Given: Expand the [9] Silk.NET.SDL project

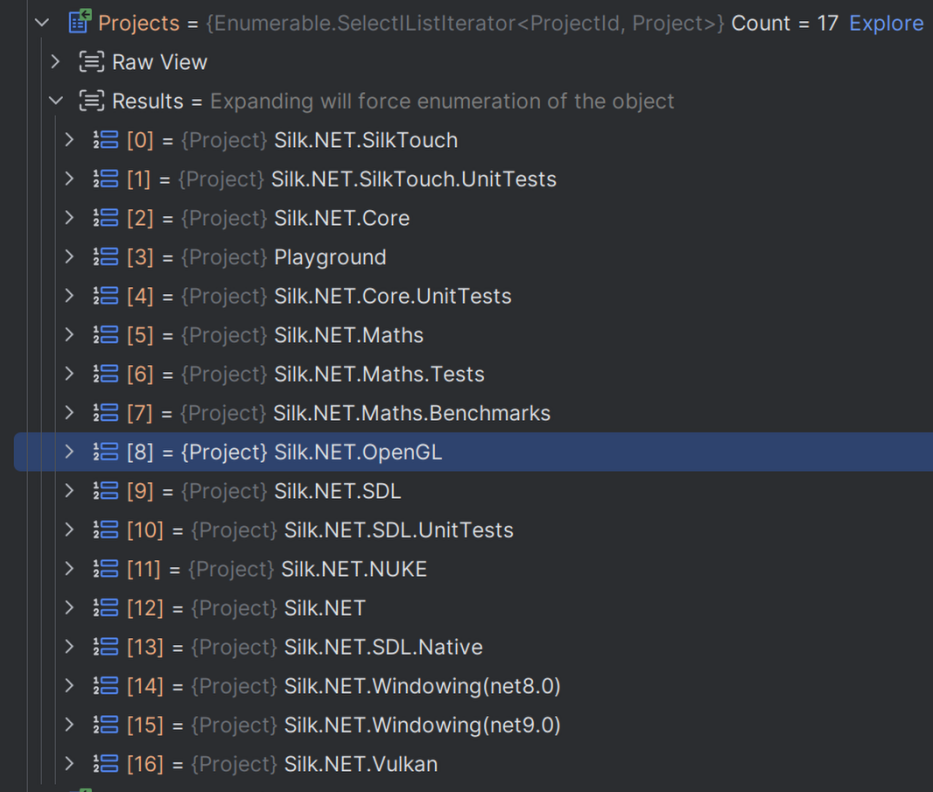Looking at the screenshot, I should pyautogui.click(x=69, y=491).
